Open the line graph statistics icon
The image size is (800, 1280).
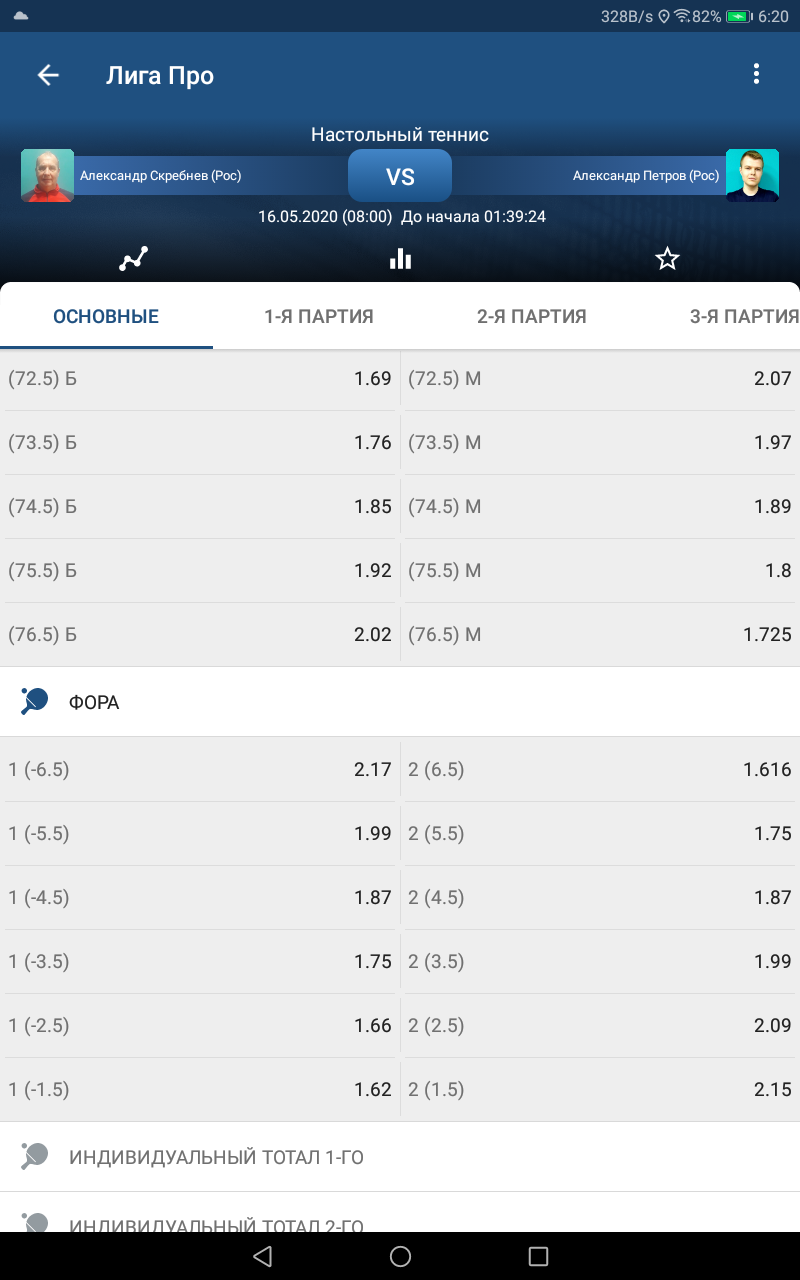point(133,259)
